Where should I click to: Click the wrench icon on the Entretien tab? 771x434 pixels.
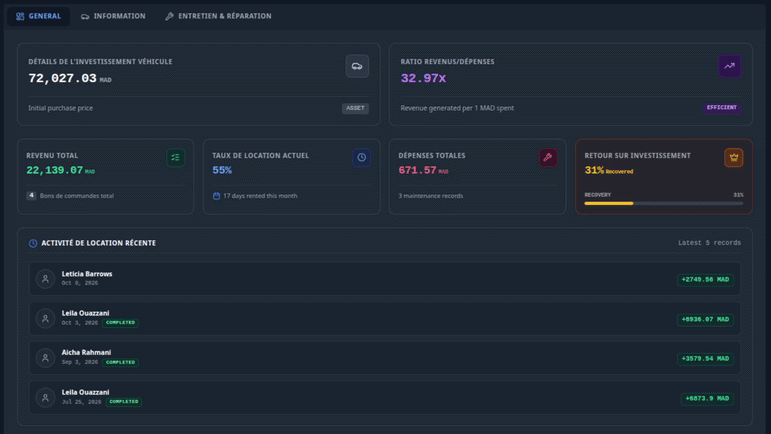170,16
